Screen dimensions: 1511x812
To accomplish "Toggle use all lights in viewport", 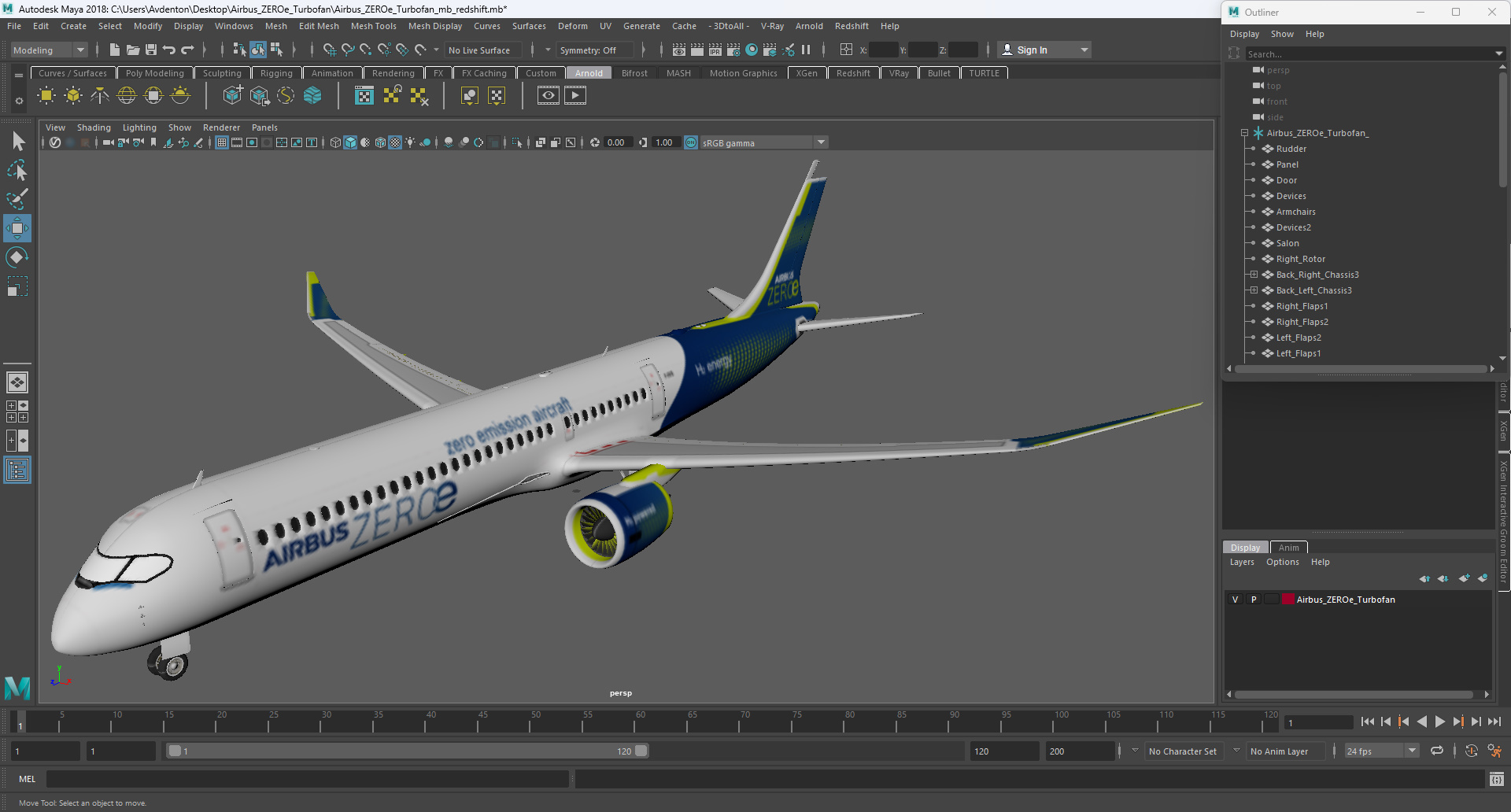I will point(410,142).
